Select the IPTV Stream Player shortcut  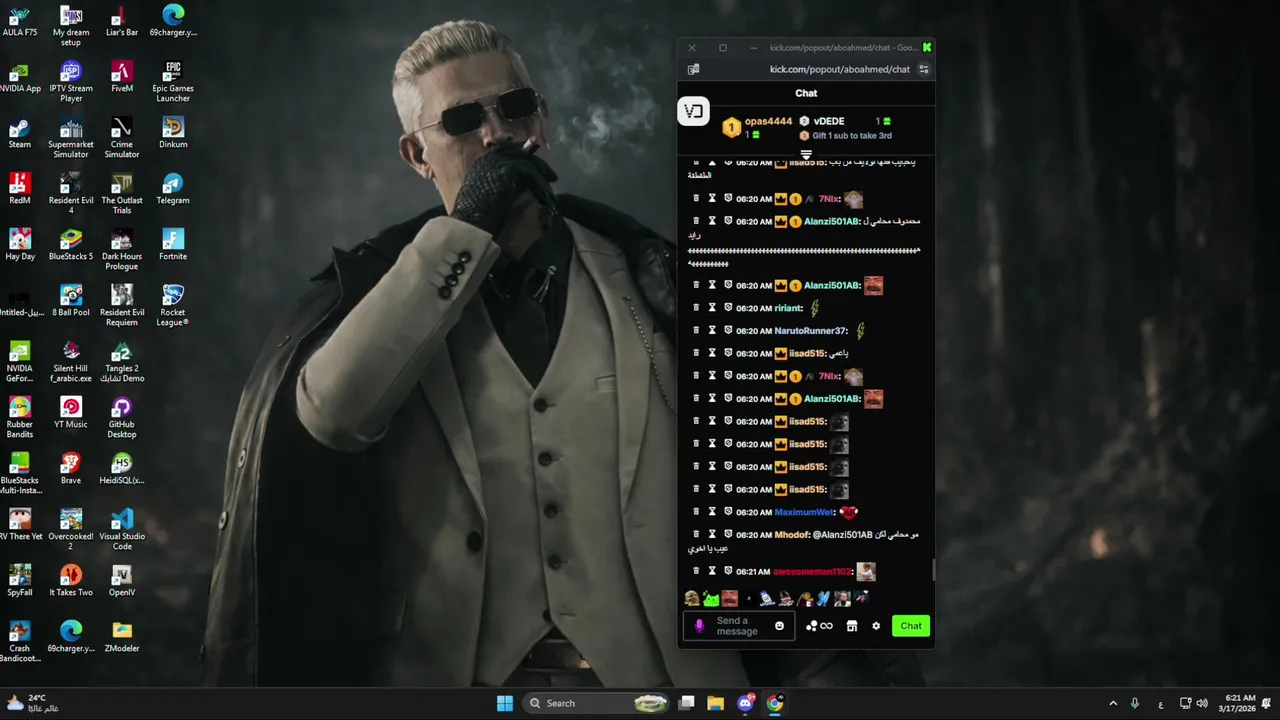click(71, 81)
